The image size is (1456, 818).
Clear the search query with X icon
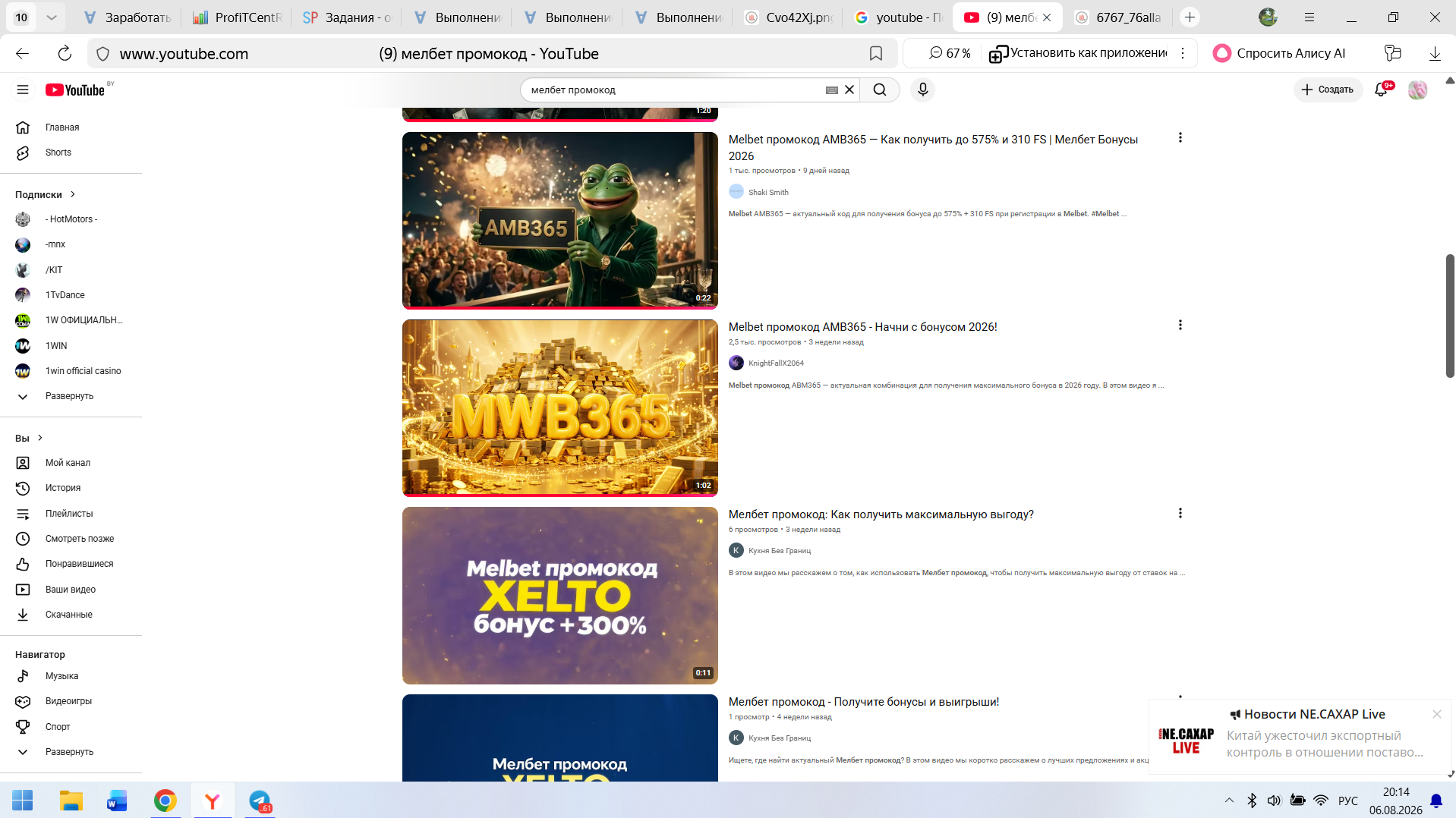(x=849, y=90)
